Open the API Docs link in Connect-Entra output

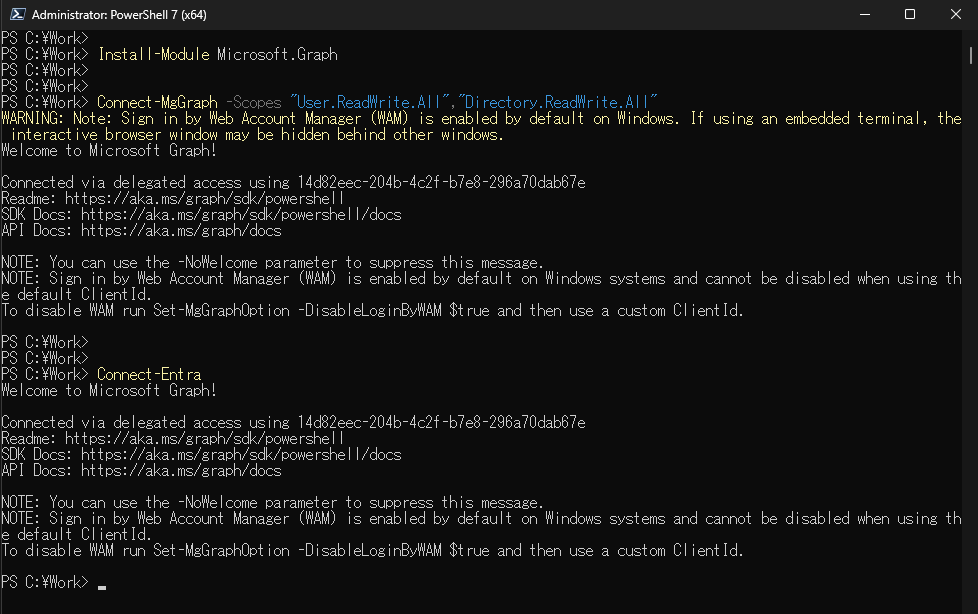(181, 471)
